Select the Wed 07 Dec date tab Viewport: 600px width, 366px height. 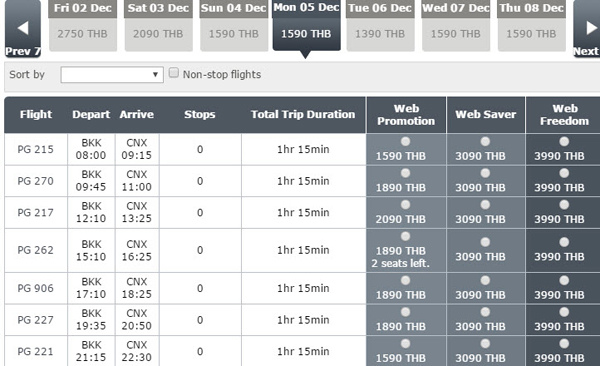click(456, 26)
